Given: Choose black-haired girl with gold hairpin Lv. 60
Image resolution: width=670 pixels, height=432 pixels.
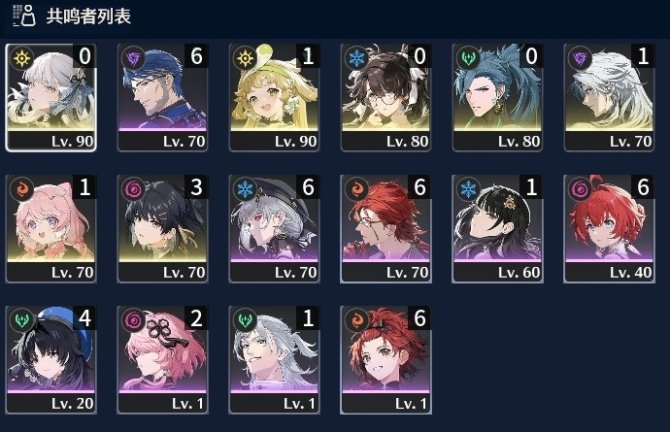Looking at the screenshot, I should point(497,229).
